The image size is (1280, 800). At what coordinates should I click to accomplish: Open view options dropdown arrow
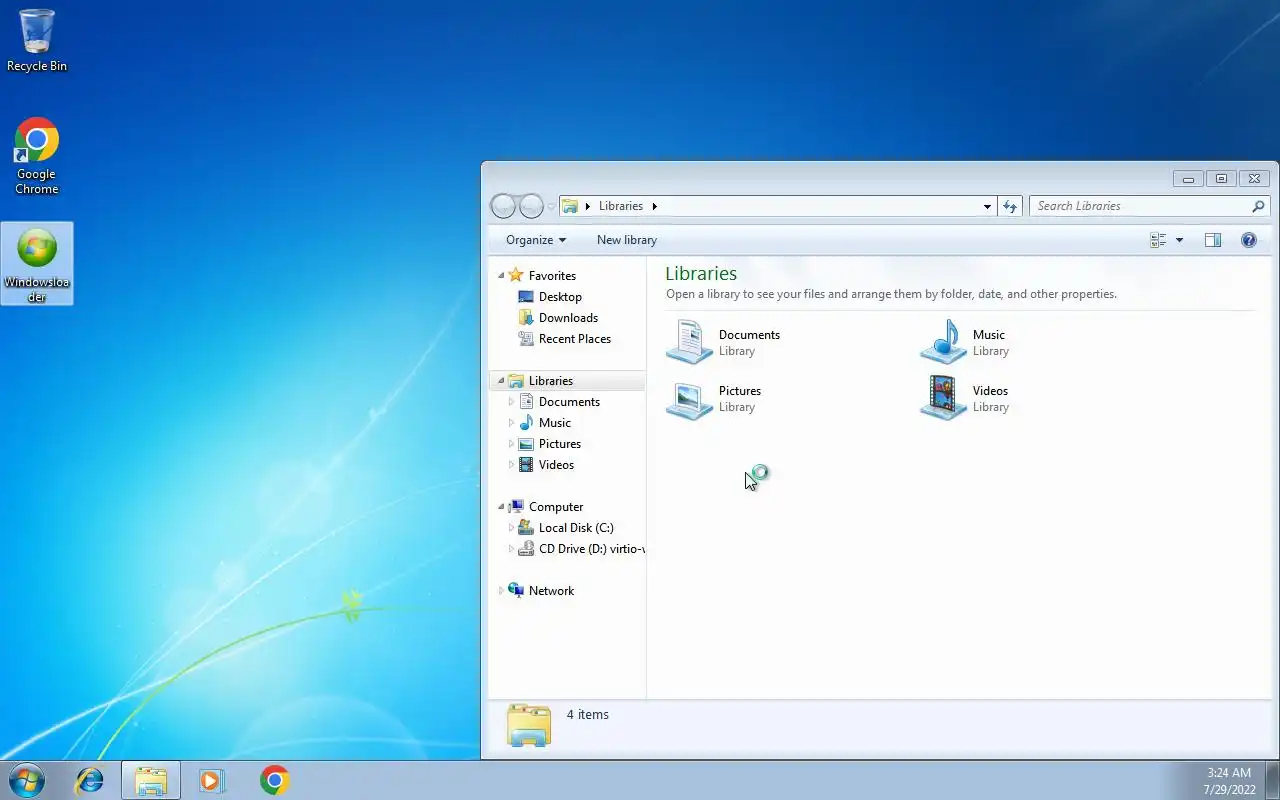pyautogui.click(x=1179, y=240)
